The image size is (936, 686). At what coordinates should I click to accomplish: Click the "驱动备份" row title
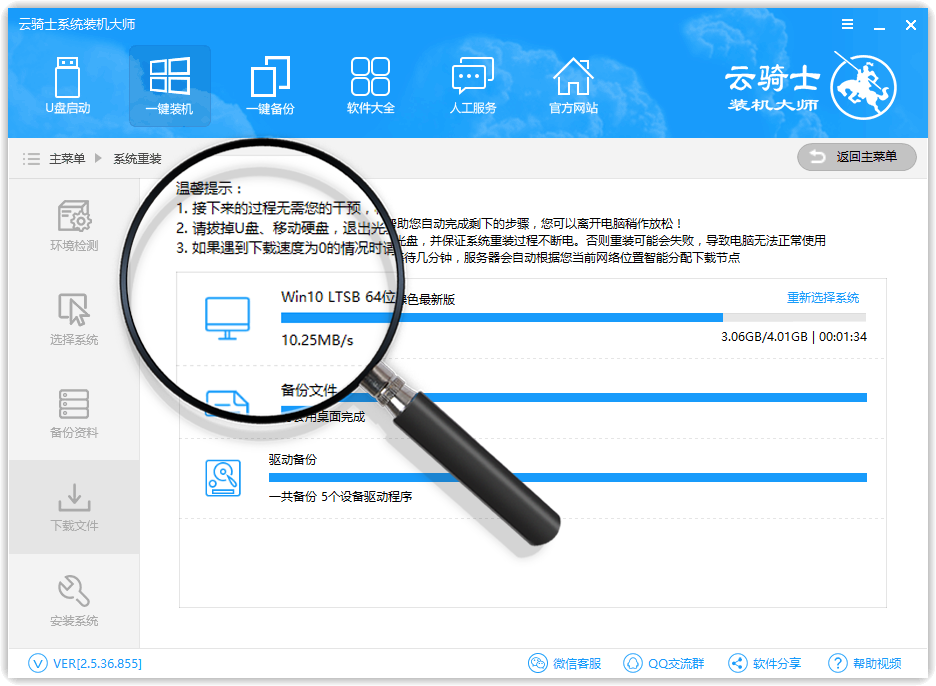(292, 460)
